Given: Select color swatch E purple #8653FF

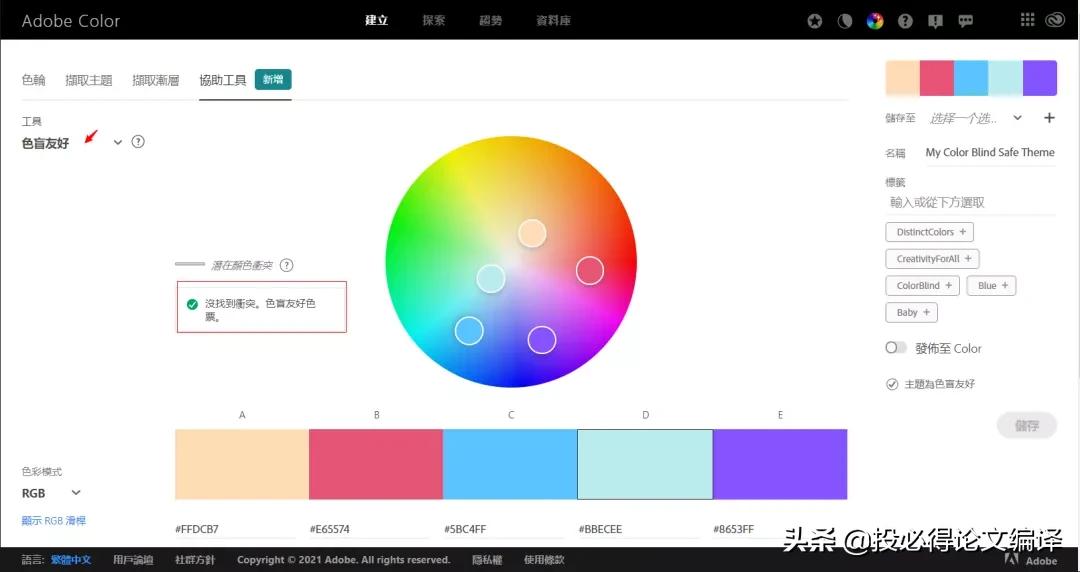Looking at the screenshot, I should coord(780,464).
